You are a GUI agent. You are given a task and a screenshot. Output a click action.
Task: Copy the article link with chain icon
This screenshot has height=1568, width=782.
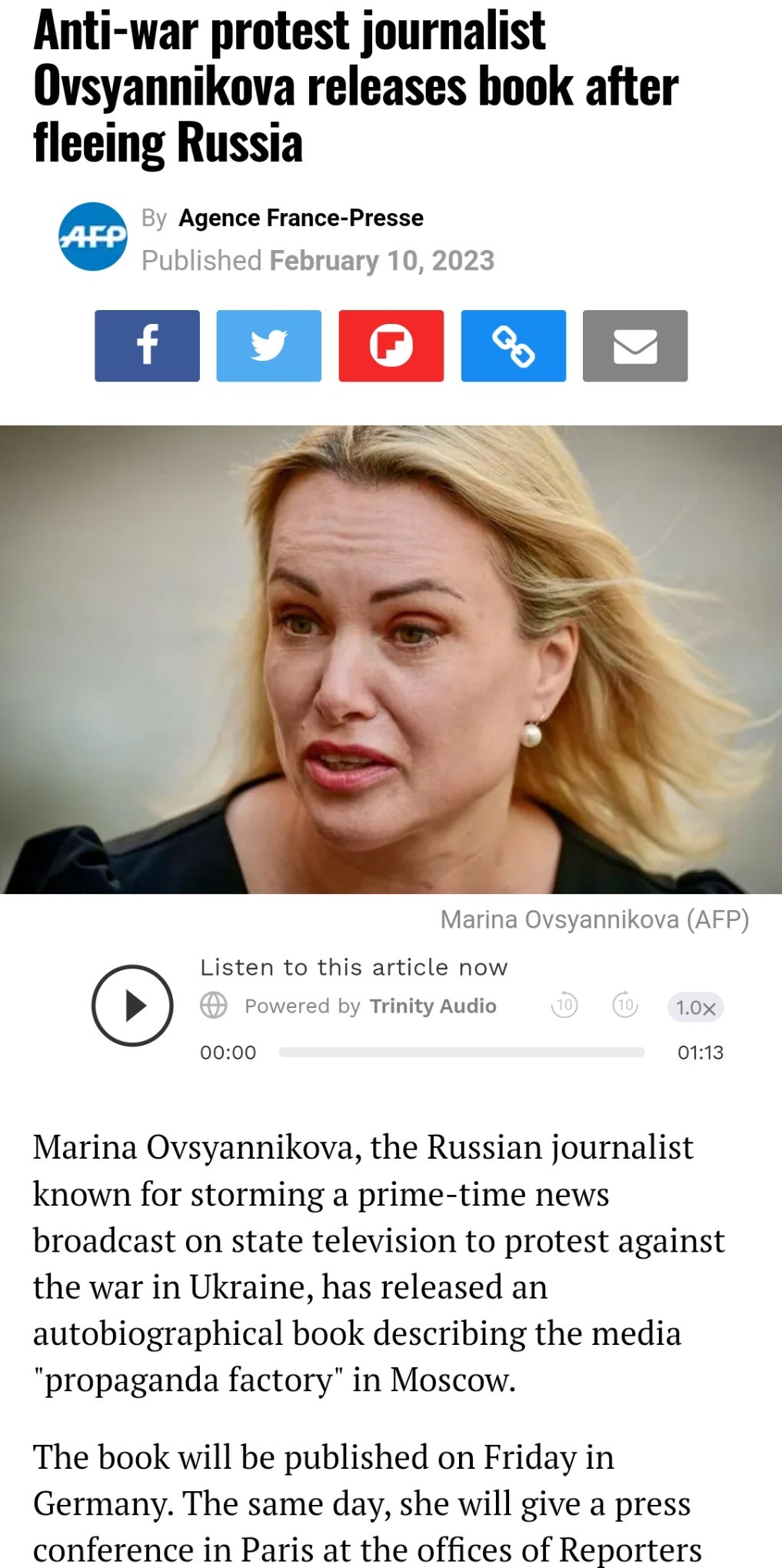point(513,345)
